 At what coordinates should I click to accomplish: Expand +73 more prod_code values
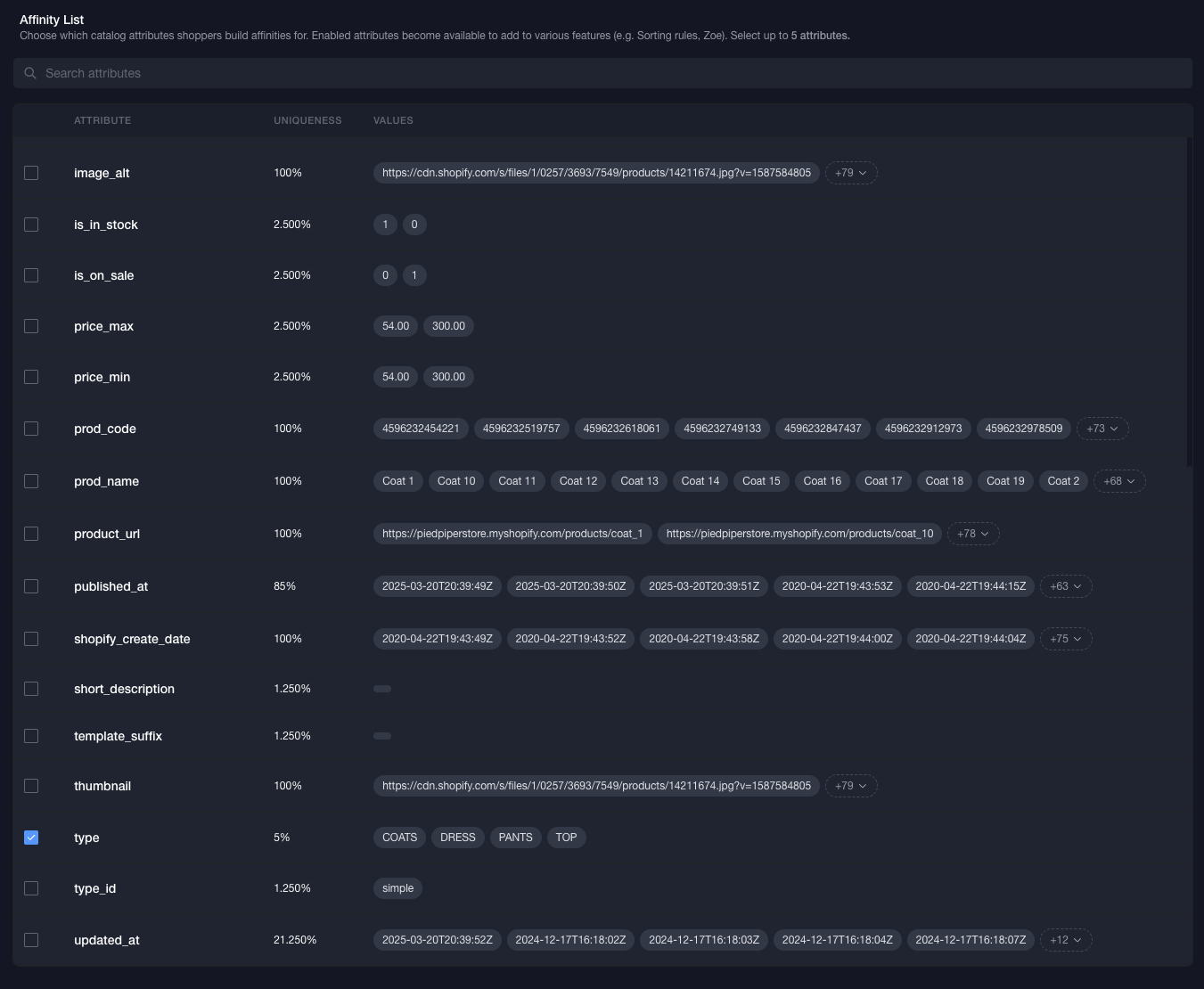click(x=1102, y=429)
